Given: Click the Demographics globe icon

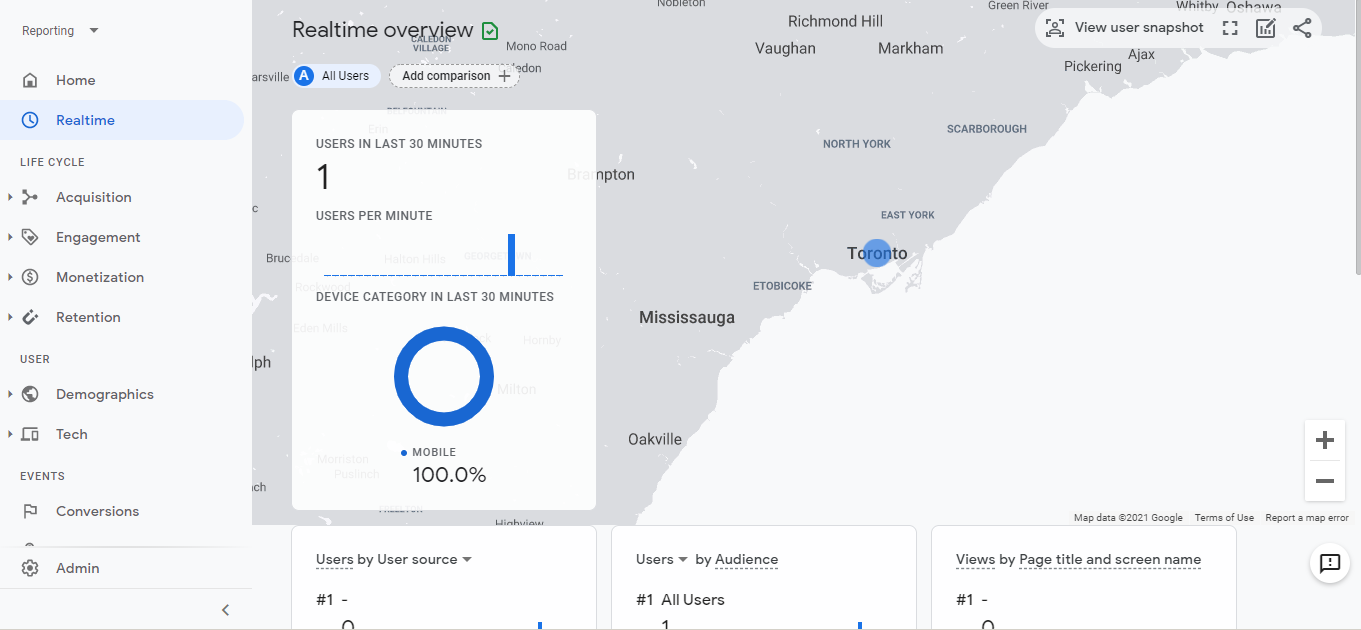Looking at the screenshot, I should click(x=30, y=394).
